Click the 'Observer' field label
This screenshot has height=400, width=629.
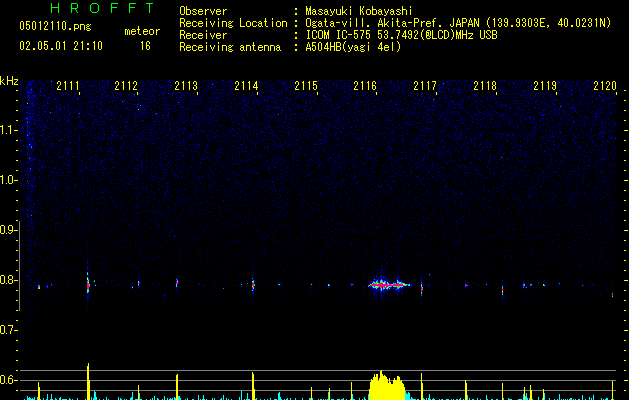[203, 11]
